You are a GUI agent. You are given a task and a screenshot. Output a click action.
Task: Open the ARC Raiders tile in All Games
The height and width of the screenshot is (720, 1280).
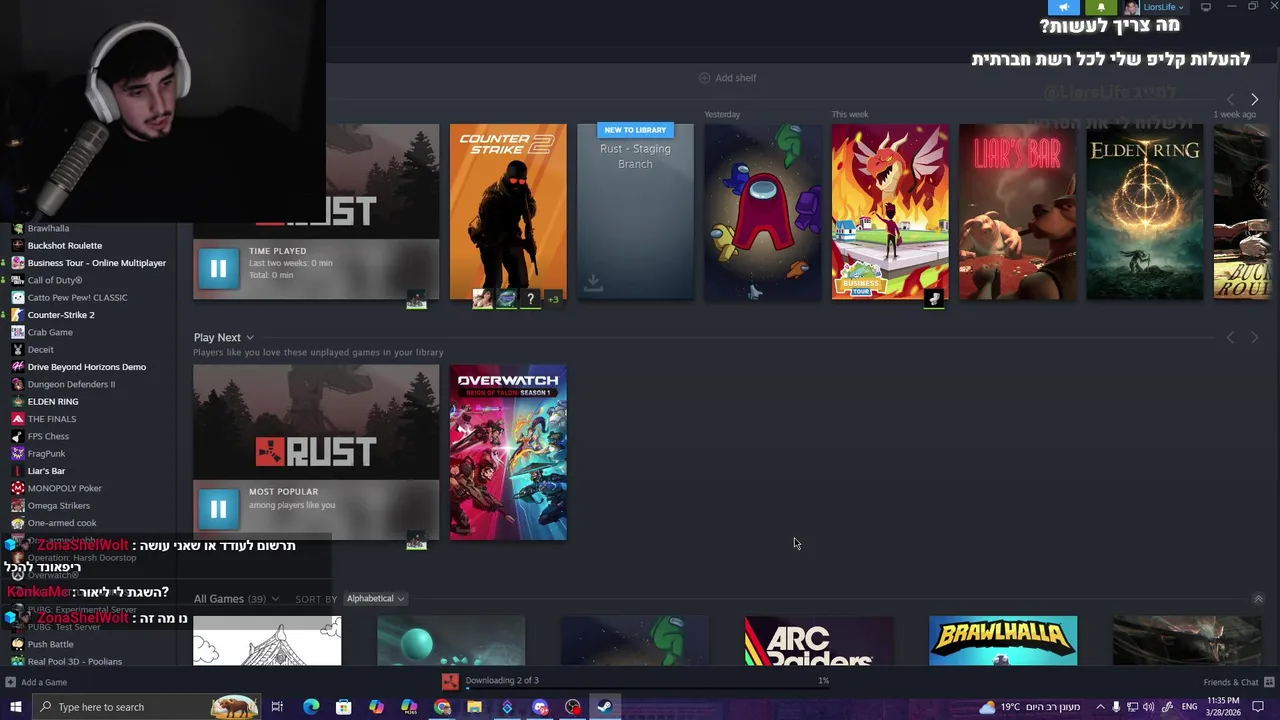click(x=819, y=641)
